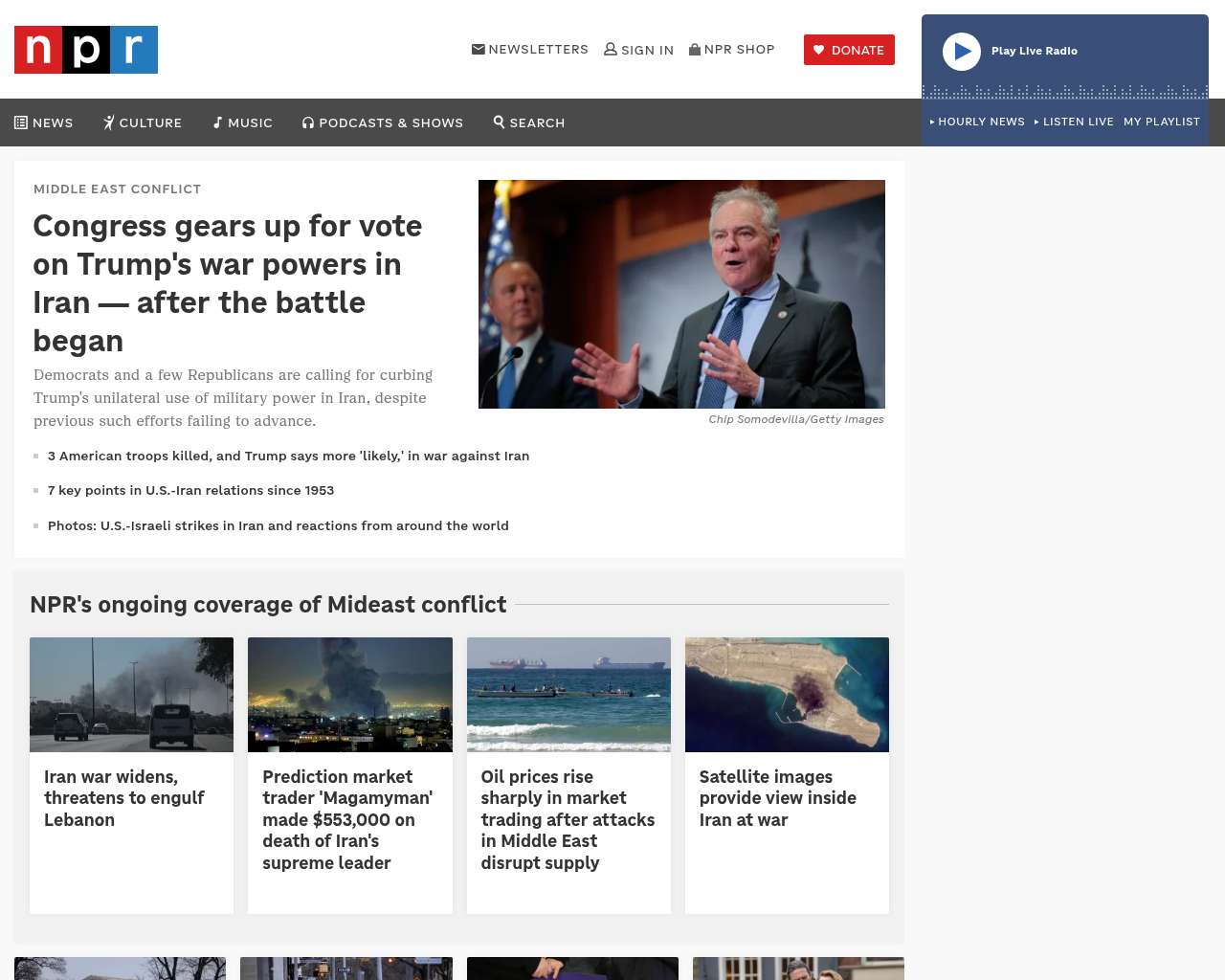Open the Congress war powers headline
Viewport: 1225px width, 980px height.
[228, 283]
